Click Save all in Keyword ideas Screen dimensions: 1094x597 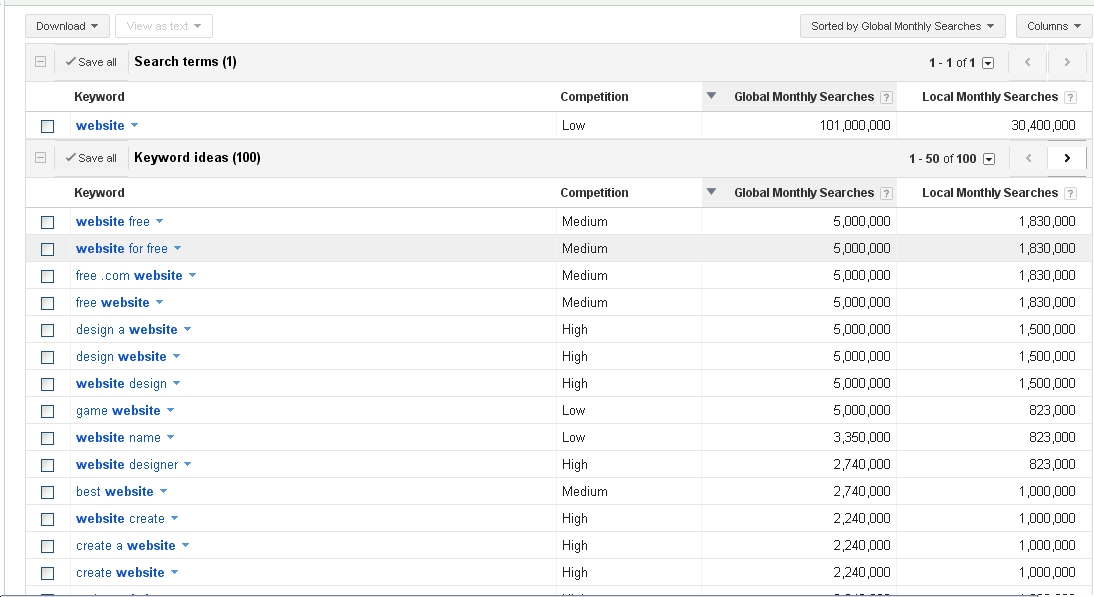point(90,158)
